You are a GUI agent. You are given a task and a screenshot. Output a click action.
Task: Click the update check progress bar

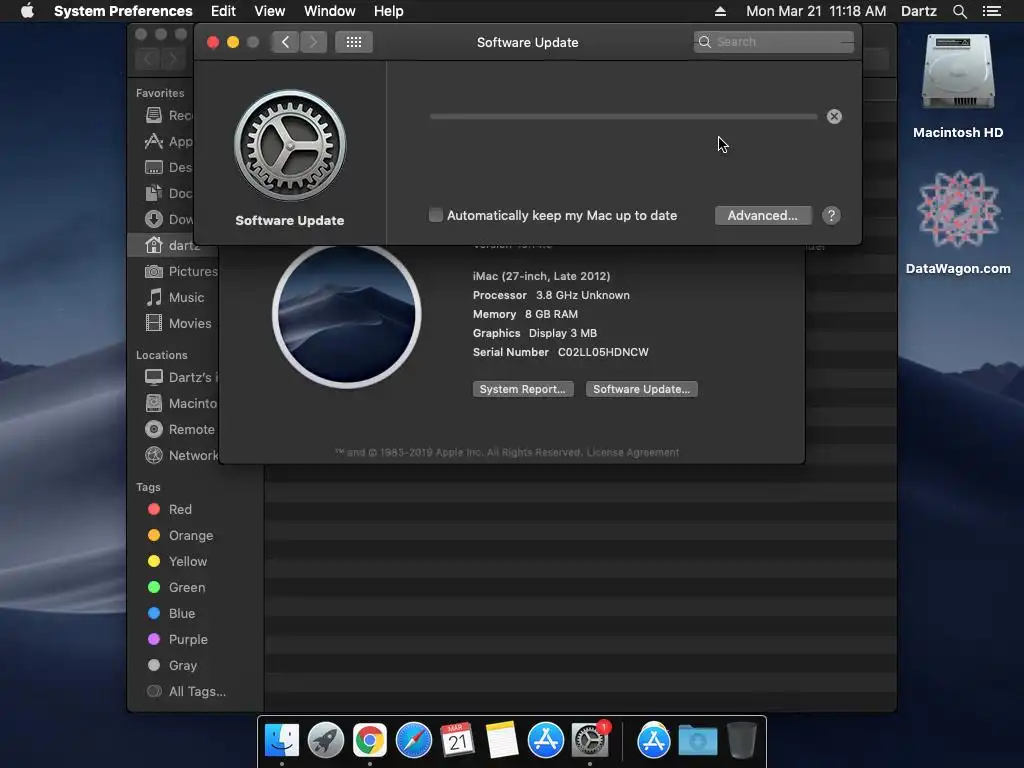coord(624,116)
